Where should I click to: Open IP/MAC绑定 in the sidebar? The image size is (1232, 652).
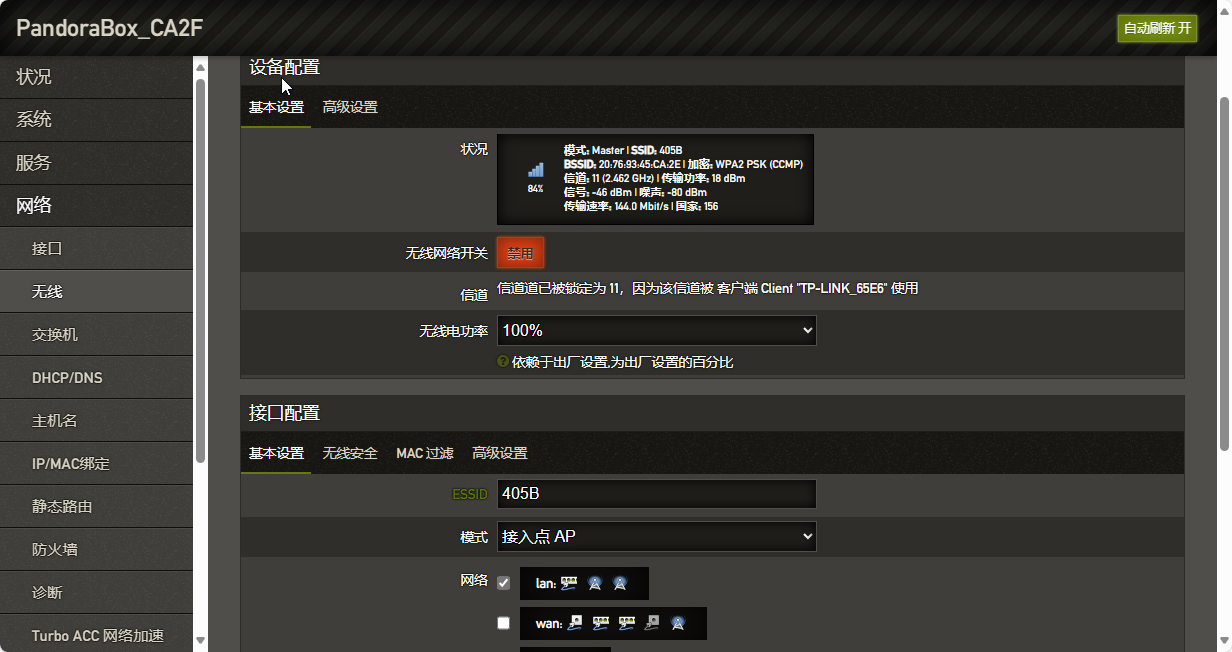click(96, 464)
